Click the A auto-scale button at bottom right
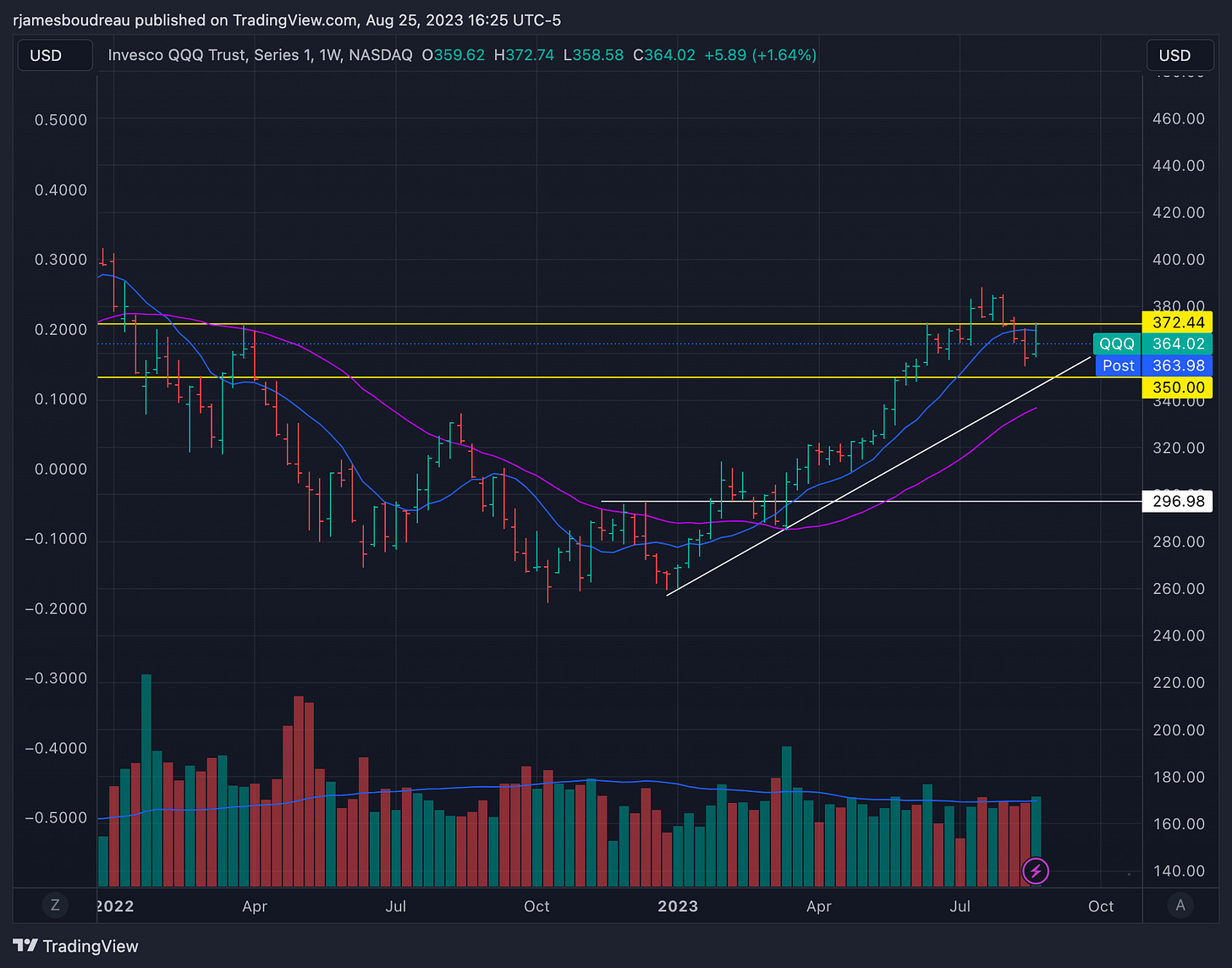1232x968 pixels. point(1180,905)
